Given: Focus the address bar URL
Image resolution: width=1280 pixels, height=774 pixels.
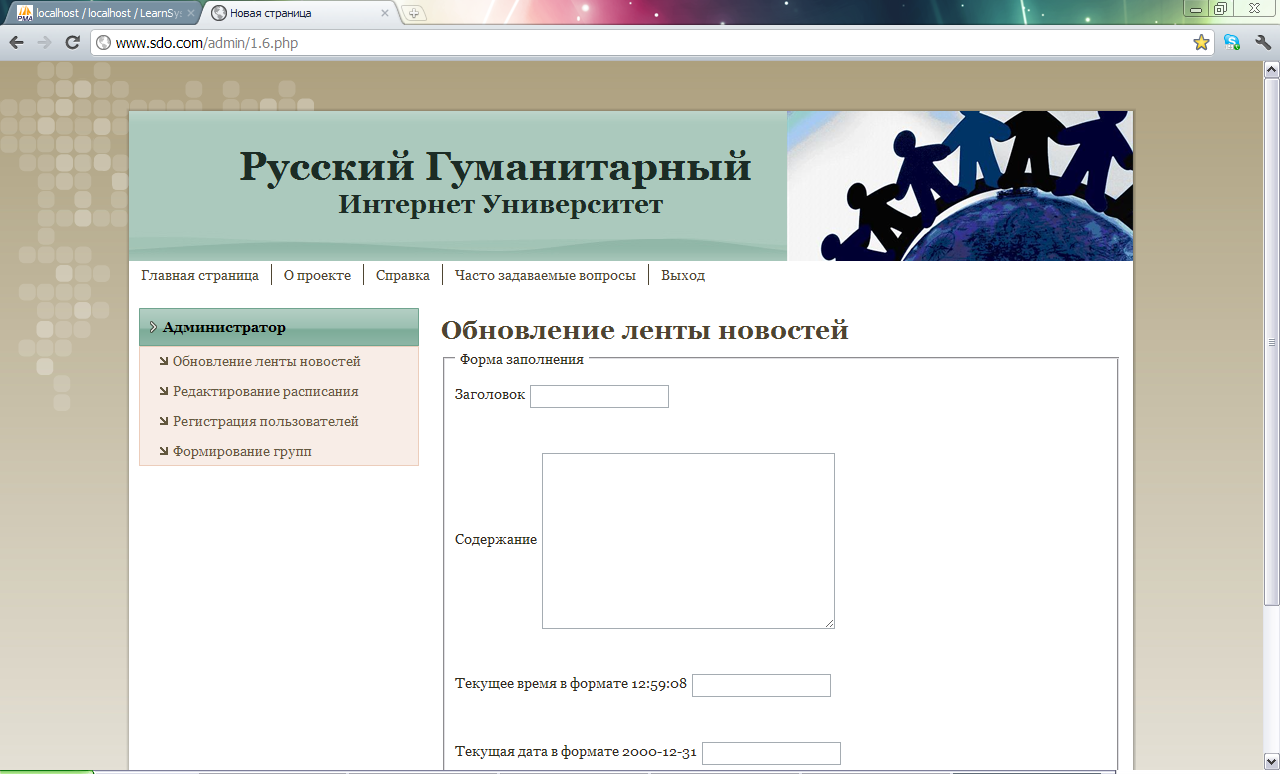Looking at the screenshot, I should [x=650, y=43].
